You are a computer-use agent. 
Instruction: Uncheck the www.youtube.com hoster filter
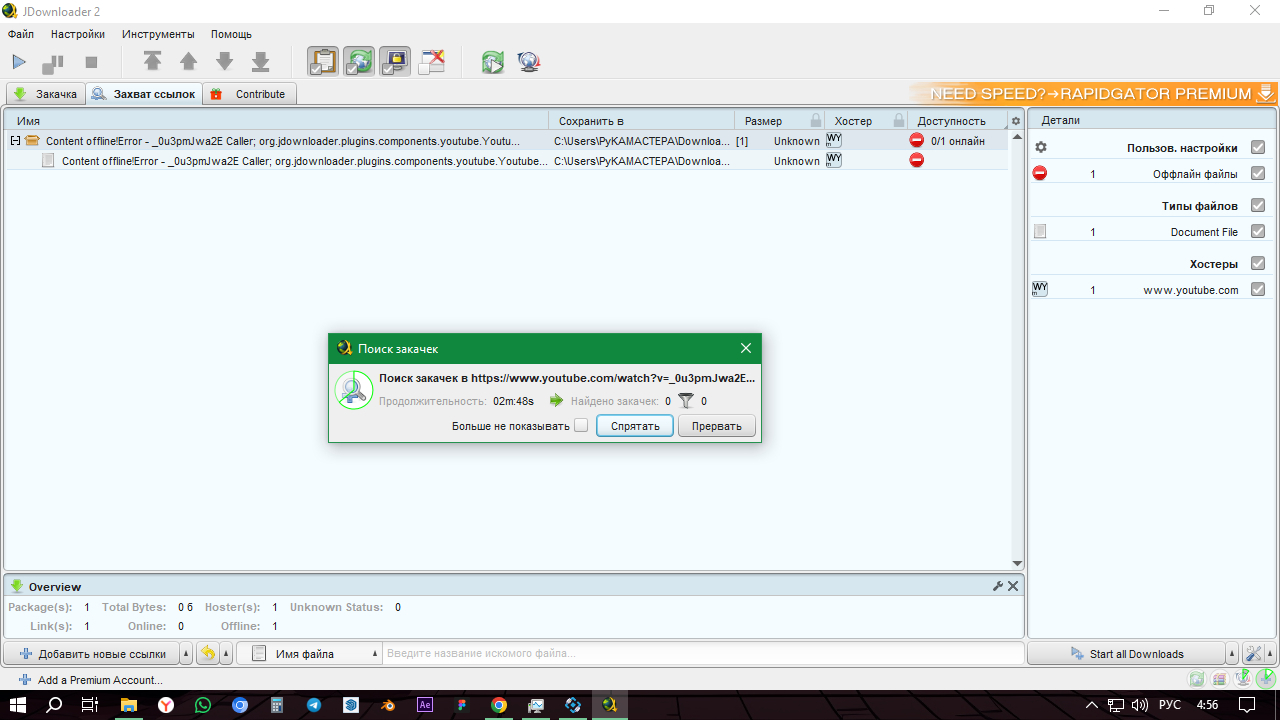[1258, 290]
